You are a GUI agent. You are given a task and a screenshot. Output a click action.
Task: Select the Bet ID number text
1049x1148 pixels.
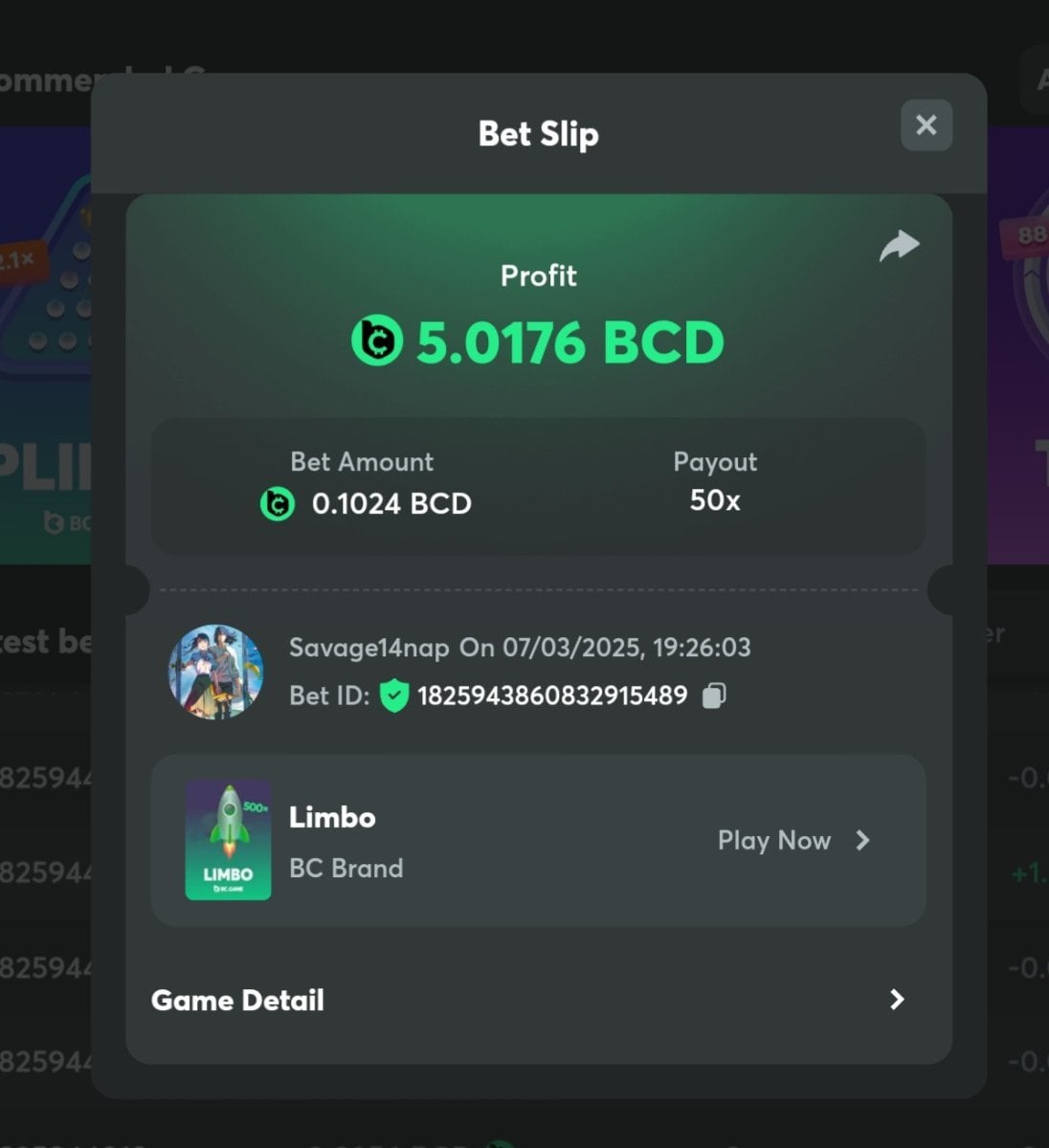[552, 695]
